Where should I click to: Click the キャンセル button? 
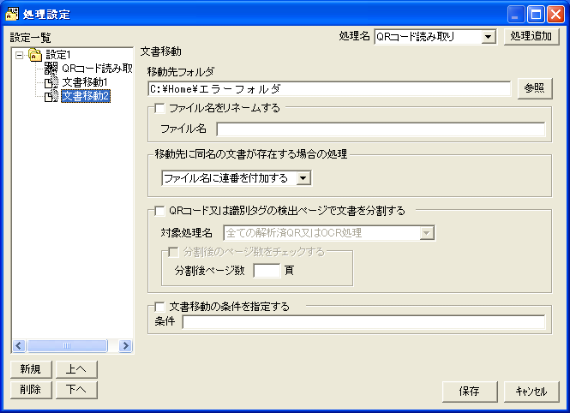pos(531,391)
